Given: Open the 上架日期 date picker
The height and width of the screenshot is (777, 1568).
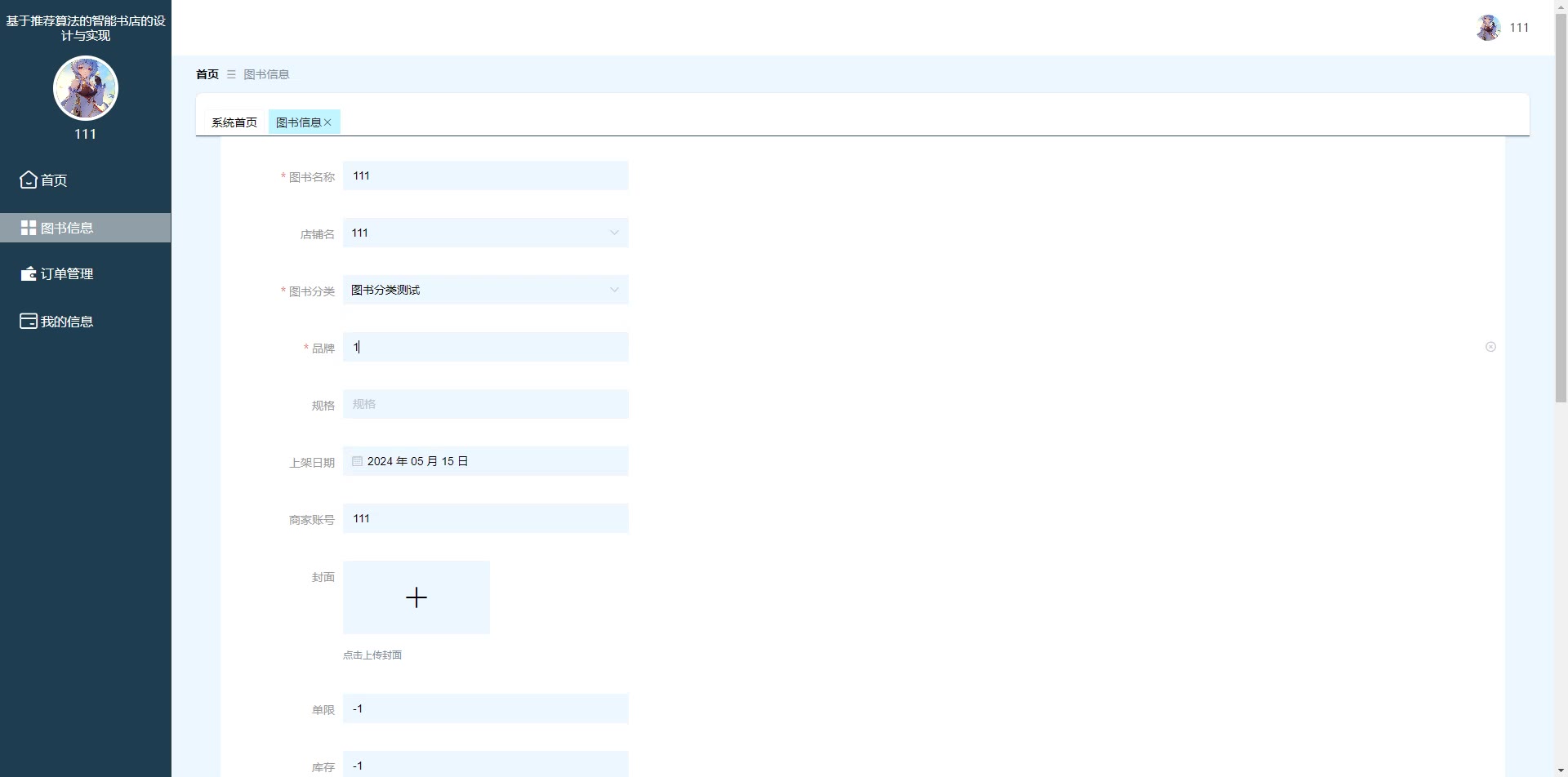Looking at the screenshot, I should pos(485,461).
